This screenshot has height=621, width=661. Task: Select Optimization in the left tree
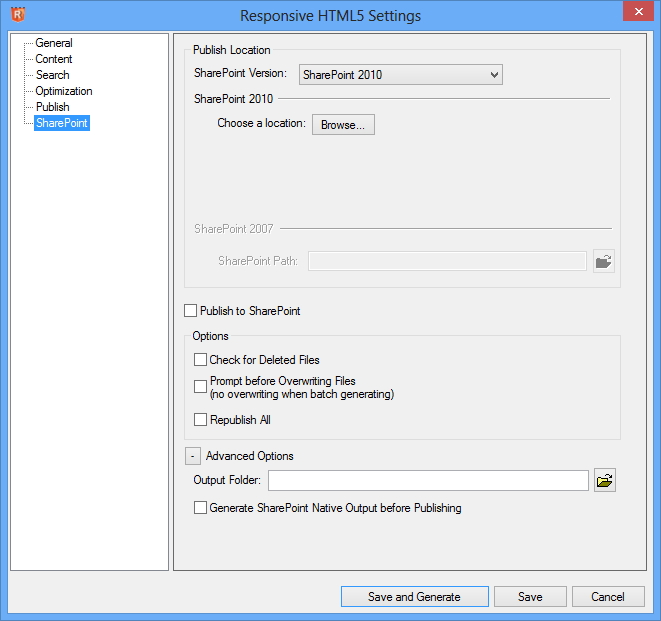tap(64, 91)
